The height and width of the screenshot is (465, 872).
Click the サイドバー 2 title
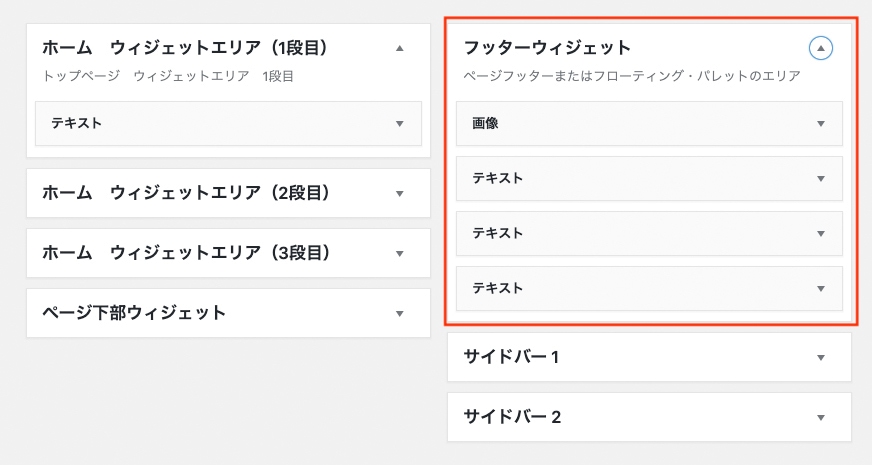pos(512,417)
